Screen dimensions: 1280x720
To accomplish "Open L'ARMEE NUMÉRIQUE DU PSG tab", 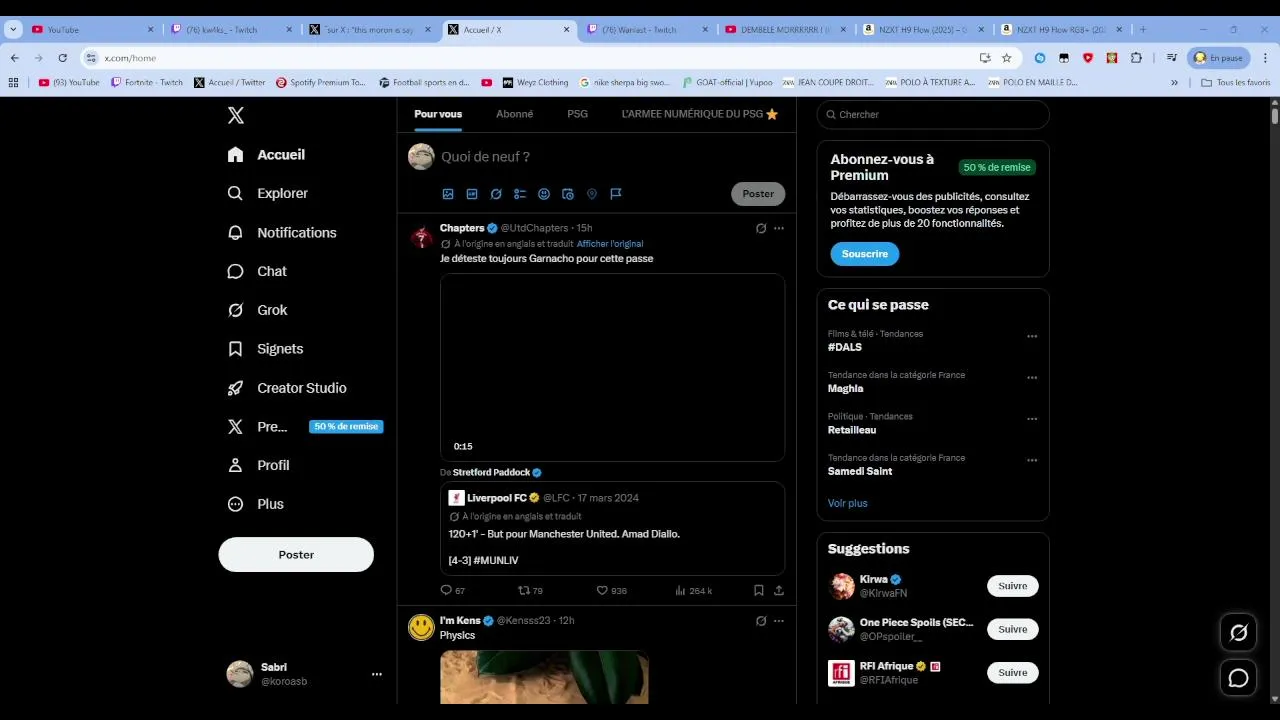I will pyautogui.click(x=700, y=114).
